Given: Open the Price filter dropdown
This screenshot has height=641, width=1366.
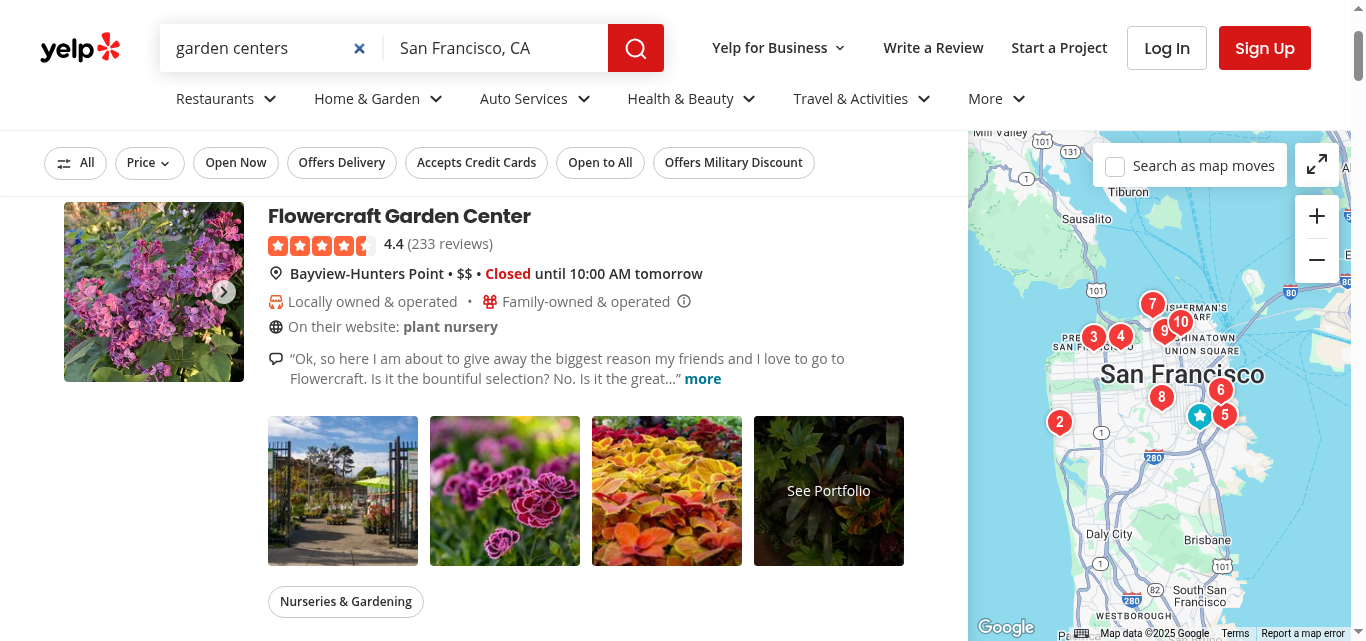Looking at the screenshot, I should pyautogui.click(x=149, y=163).
